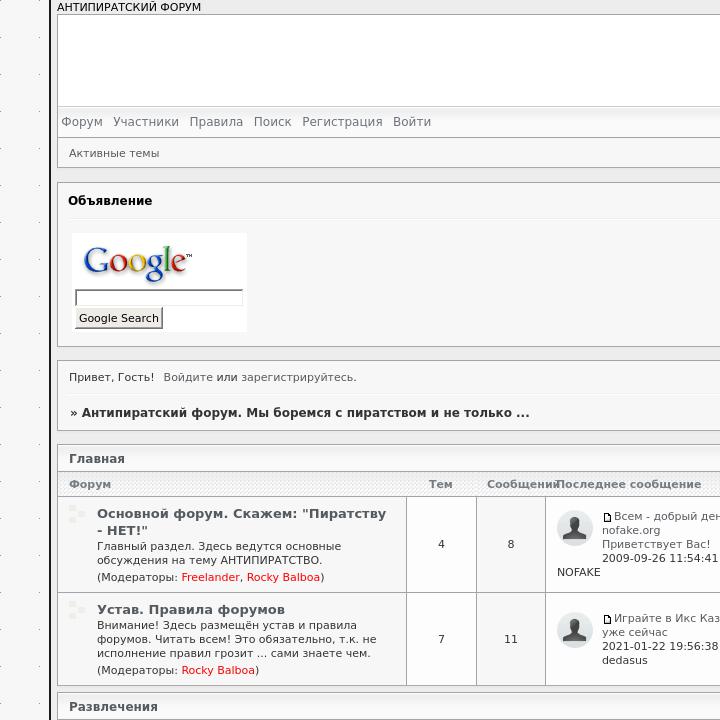Click avatar in Основной форум last message
This screenshot has height=720, width=720.
pyautogui.click(x=574, y=528)
